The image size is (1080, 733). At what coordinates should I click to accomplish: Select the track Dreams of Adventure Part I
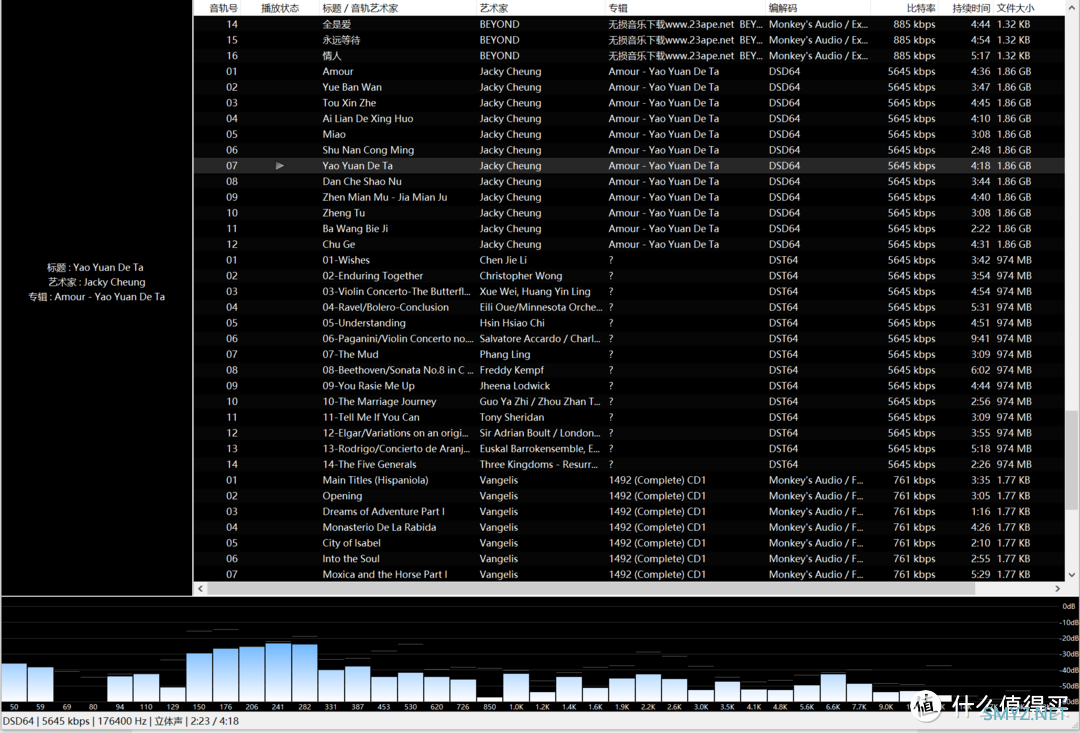pyautogui.click(x=384, y=512)
